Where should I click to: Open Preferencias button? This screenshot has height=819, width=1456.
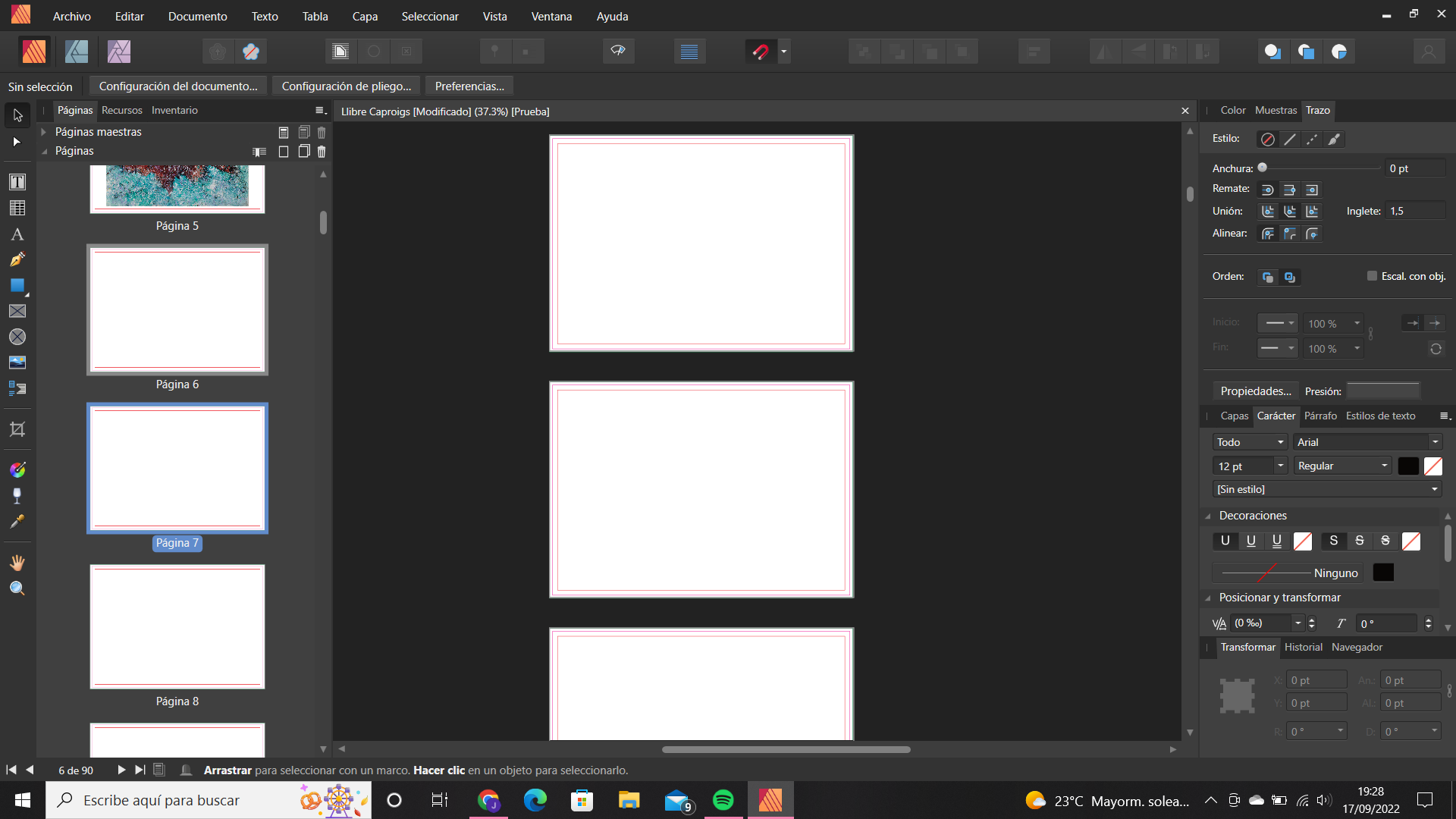click(x=469, y=86)
